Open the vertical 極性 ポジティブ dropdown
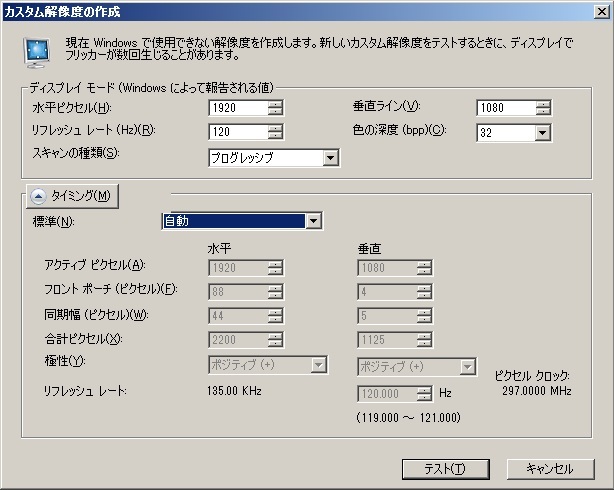614x490 pixels. (467, 366)
